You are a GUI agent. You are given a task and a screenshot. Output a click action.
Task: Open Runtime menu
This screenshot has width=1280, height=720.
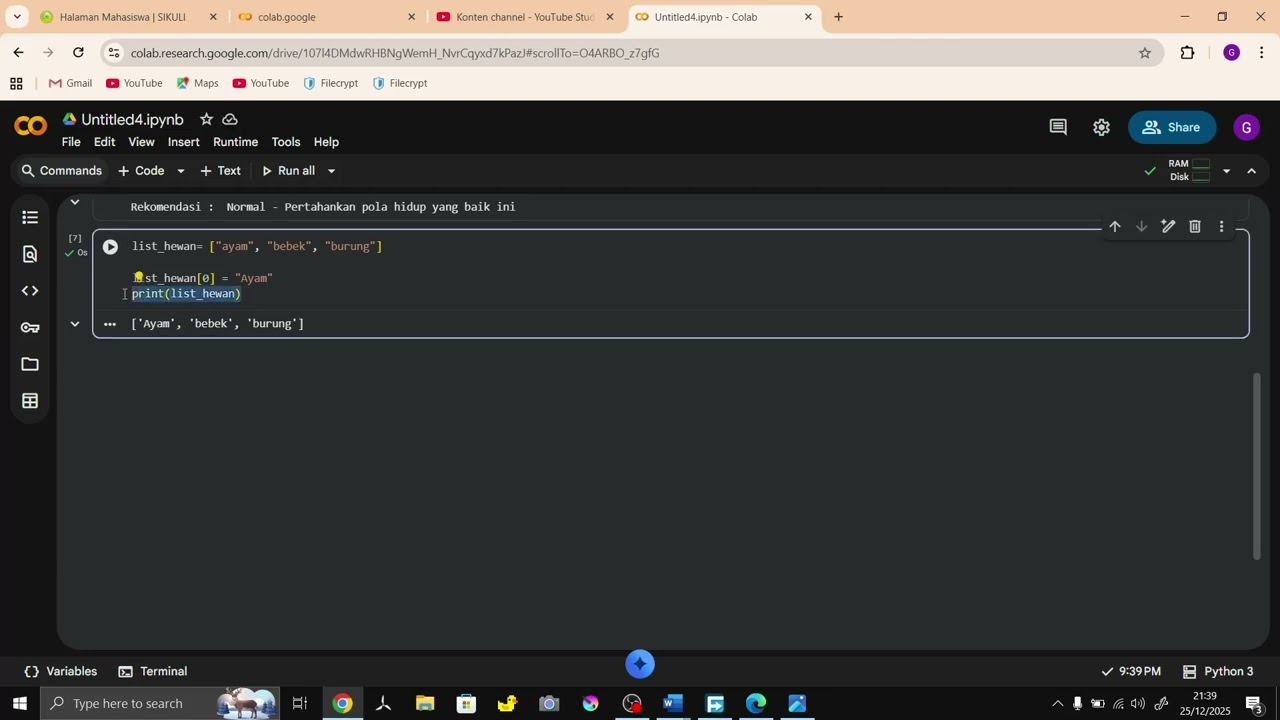click(235, 142)
